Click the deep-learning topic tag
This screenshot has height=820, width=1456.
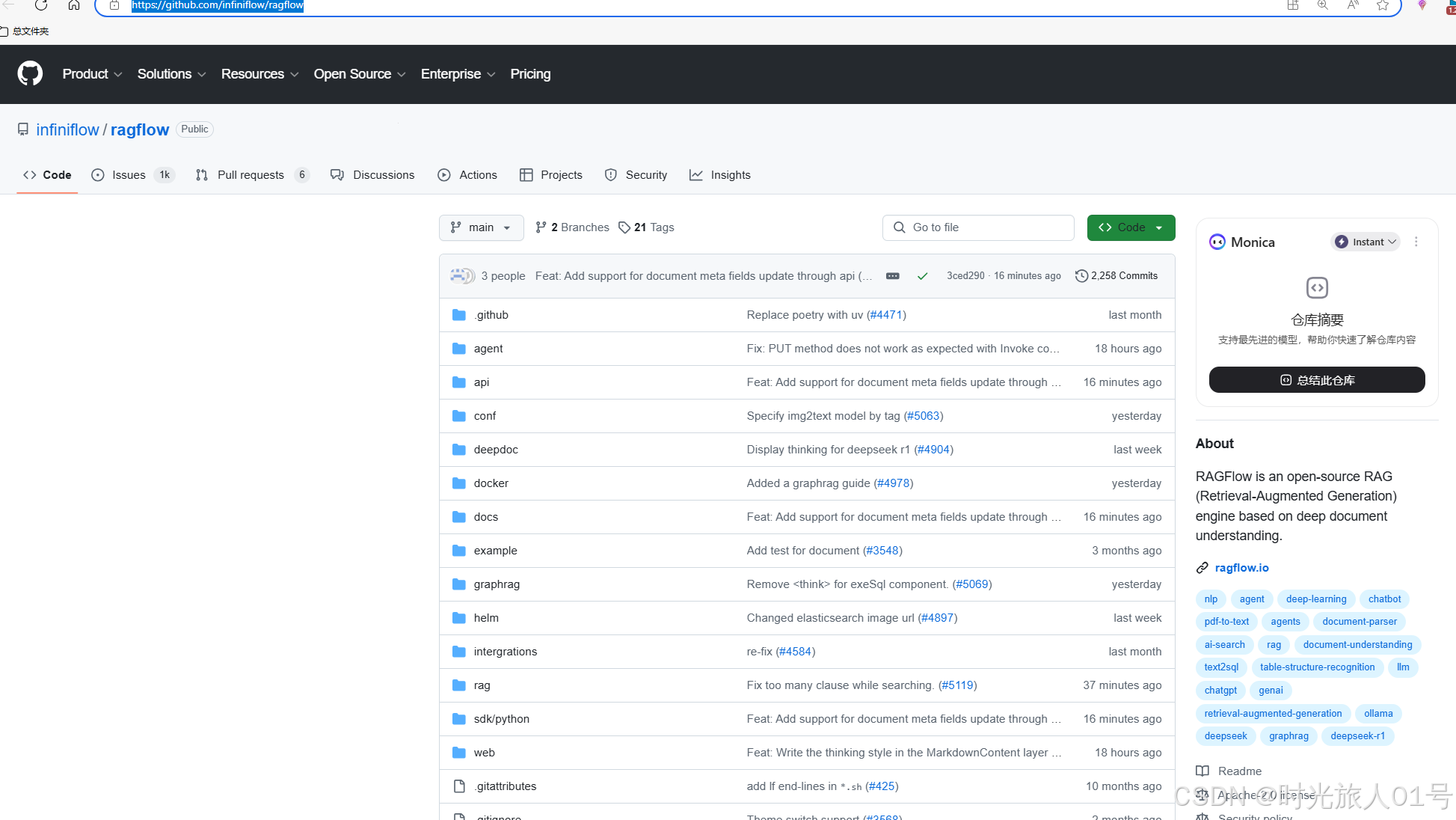coord(1315,599)
